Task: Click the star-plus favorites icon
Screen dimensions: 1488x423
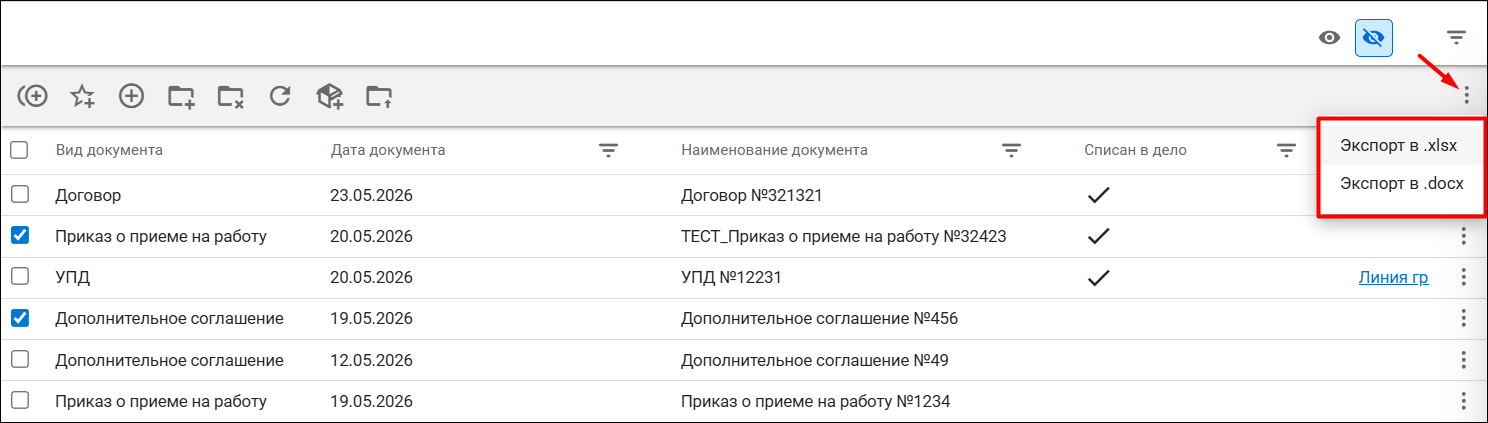Action: click(x=82, y=96)
